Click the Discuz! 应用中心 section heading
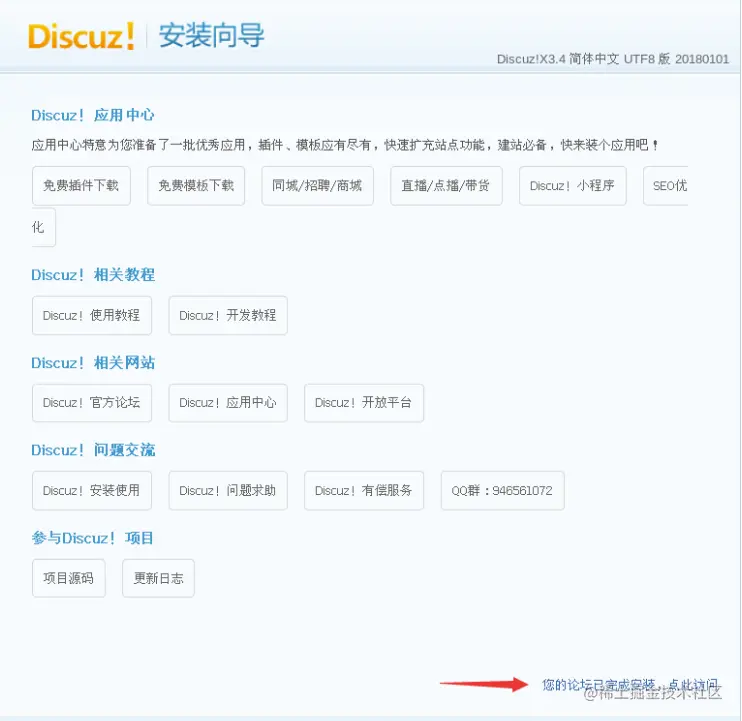 coord(93,115)
